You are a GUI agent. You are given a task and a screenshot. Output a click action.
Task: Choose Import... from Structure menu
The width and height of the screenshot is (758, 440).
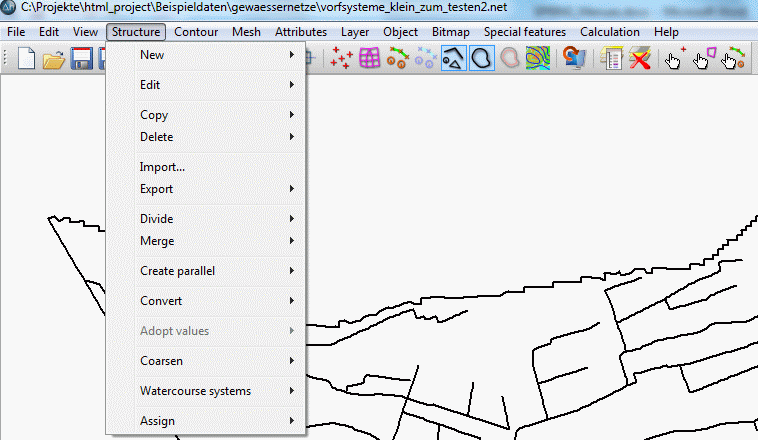point(206,167)
